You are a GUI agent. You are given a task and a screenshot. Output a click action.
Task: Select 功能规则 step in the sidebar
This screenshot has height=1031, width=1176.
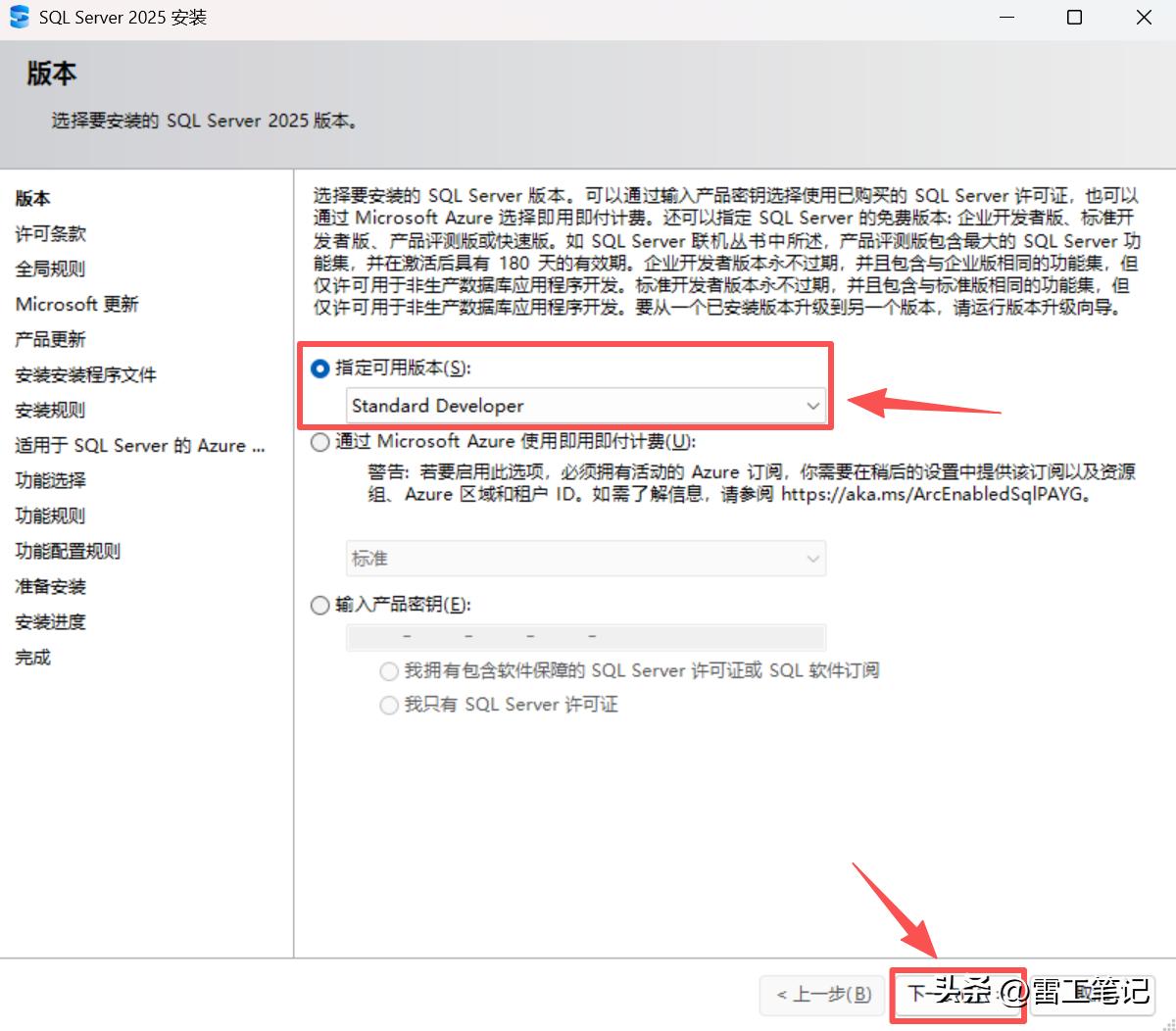pos(51,515)
